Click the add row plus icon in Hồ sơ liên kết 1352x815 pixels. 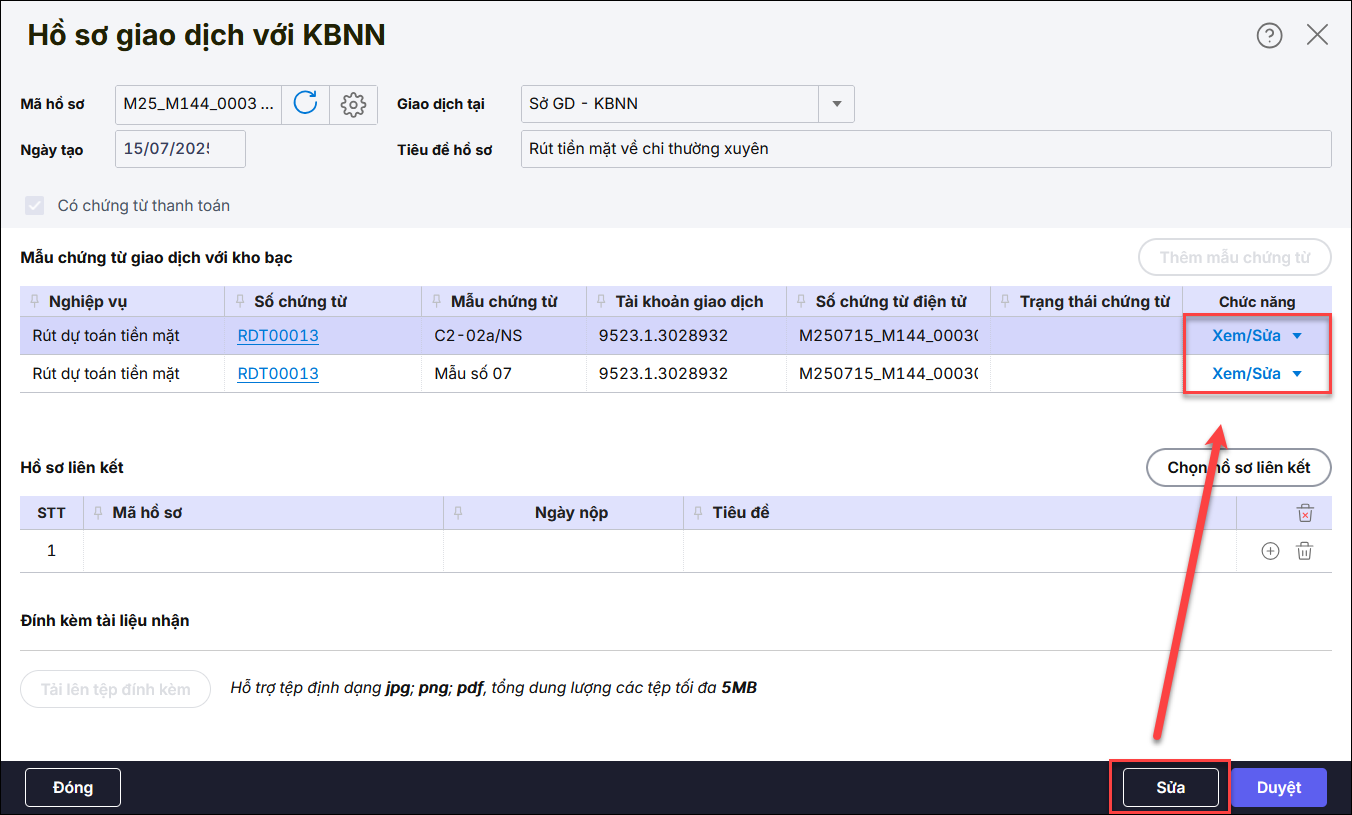click(x=1270, y=551)
